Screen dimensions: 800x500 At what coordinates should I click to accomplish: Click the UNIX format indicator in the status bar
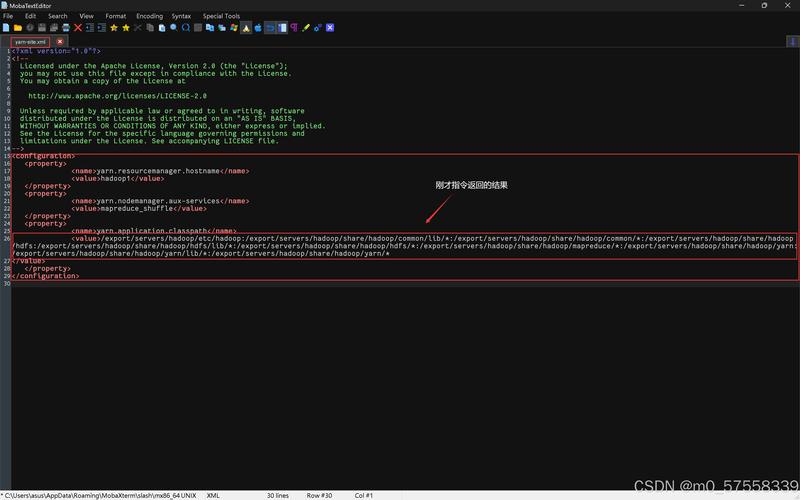click(189, 495)
